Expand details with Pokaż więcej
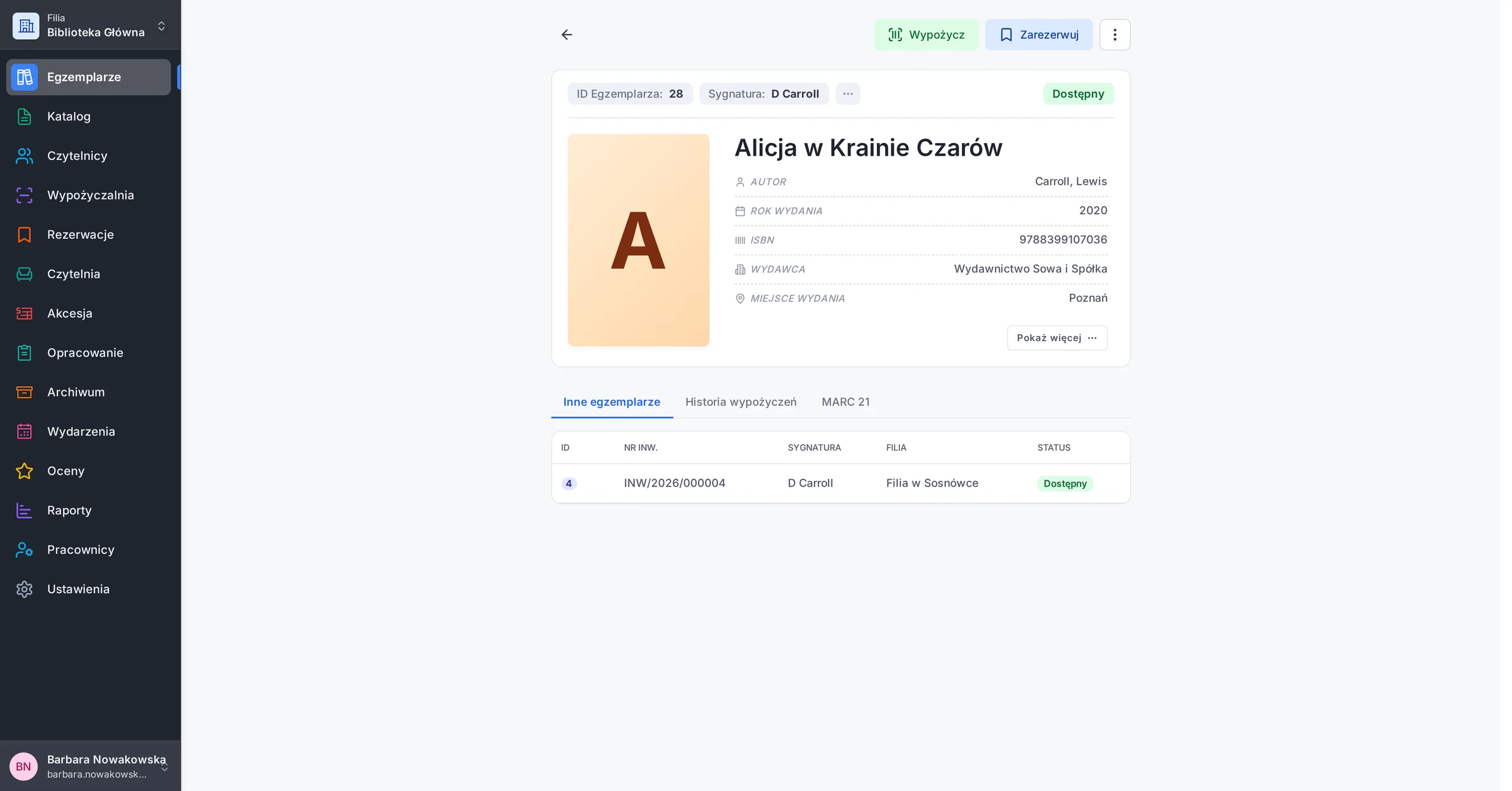The image size is (1512, 791). 1057,338
